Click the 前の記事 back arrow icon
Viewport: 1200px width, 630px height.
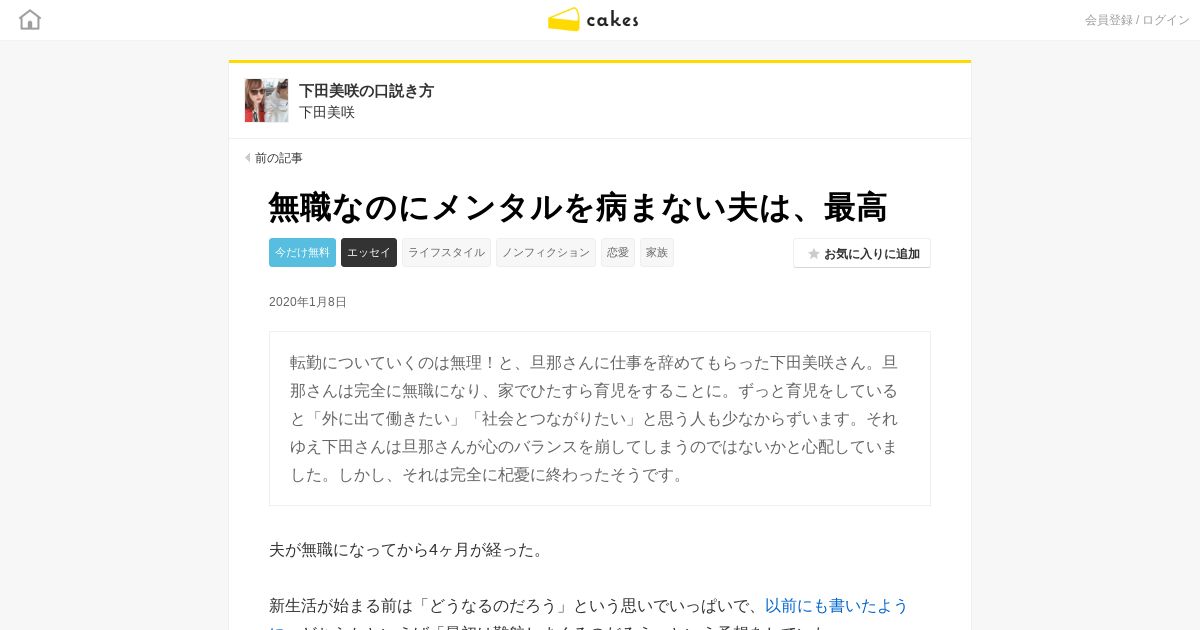click(x=247, y=158)
